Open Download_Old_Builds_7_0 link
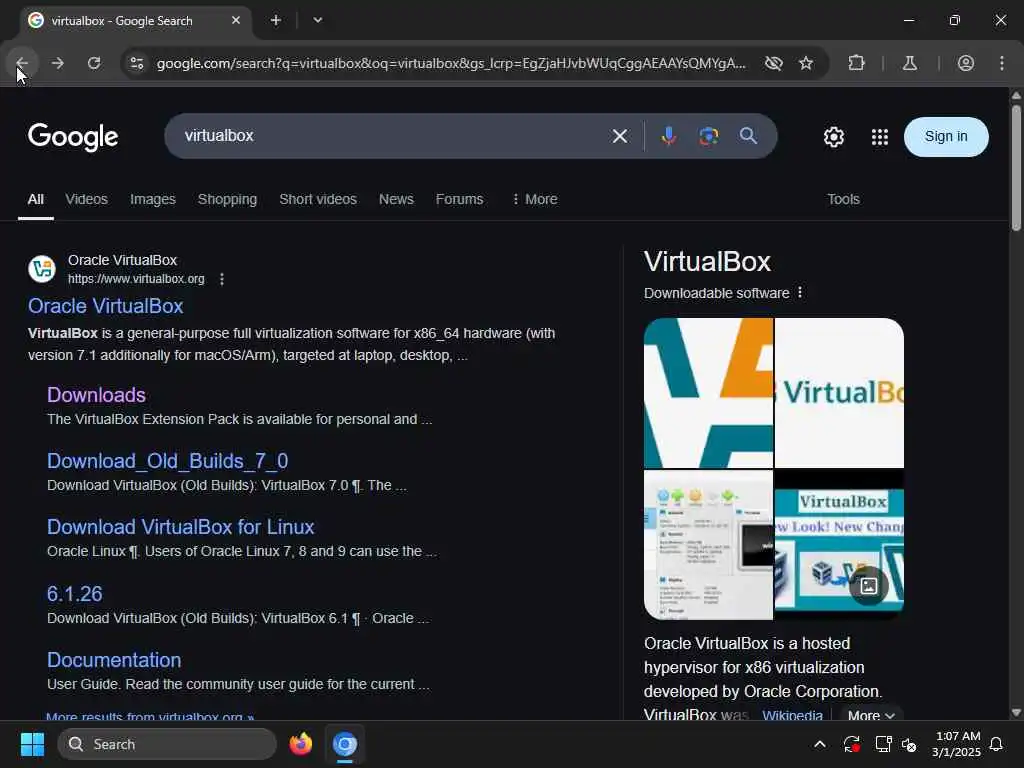The height and width of the screenshot is (768, 1024). [x=167, y=461]
